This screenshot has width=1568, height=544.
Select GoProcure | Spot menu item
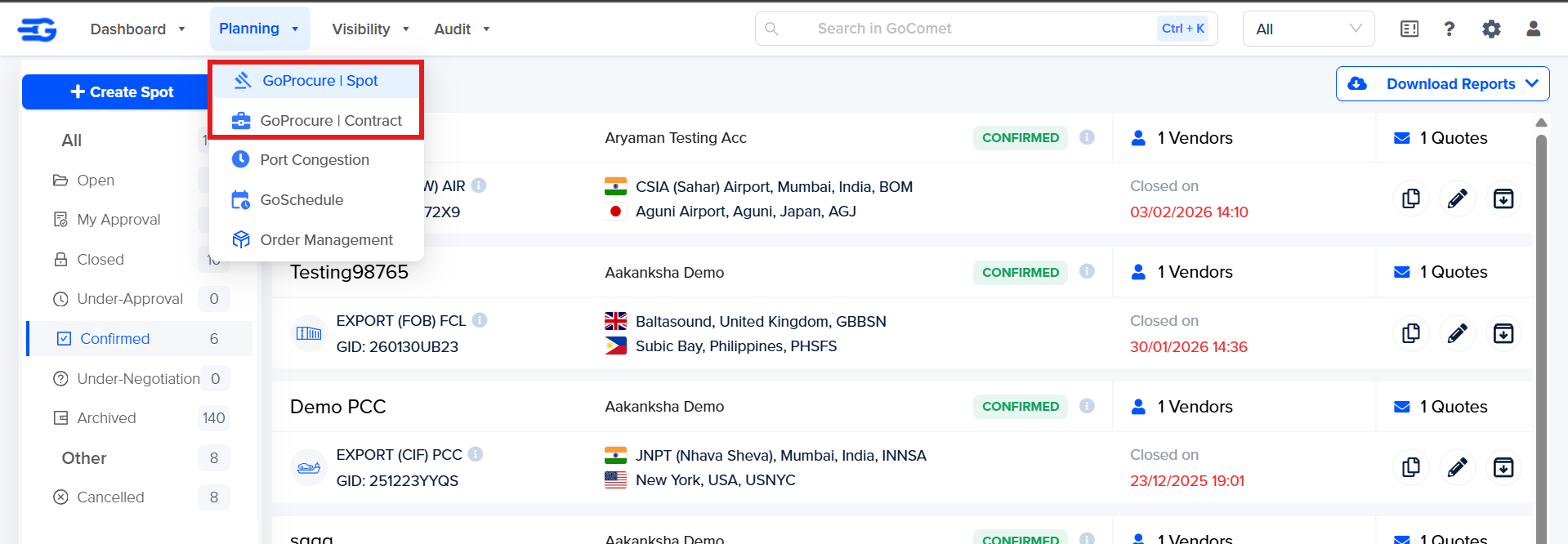tap(316, 80)
